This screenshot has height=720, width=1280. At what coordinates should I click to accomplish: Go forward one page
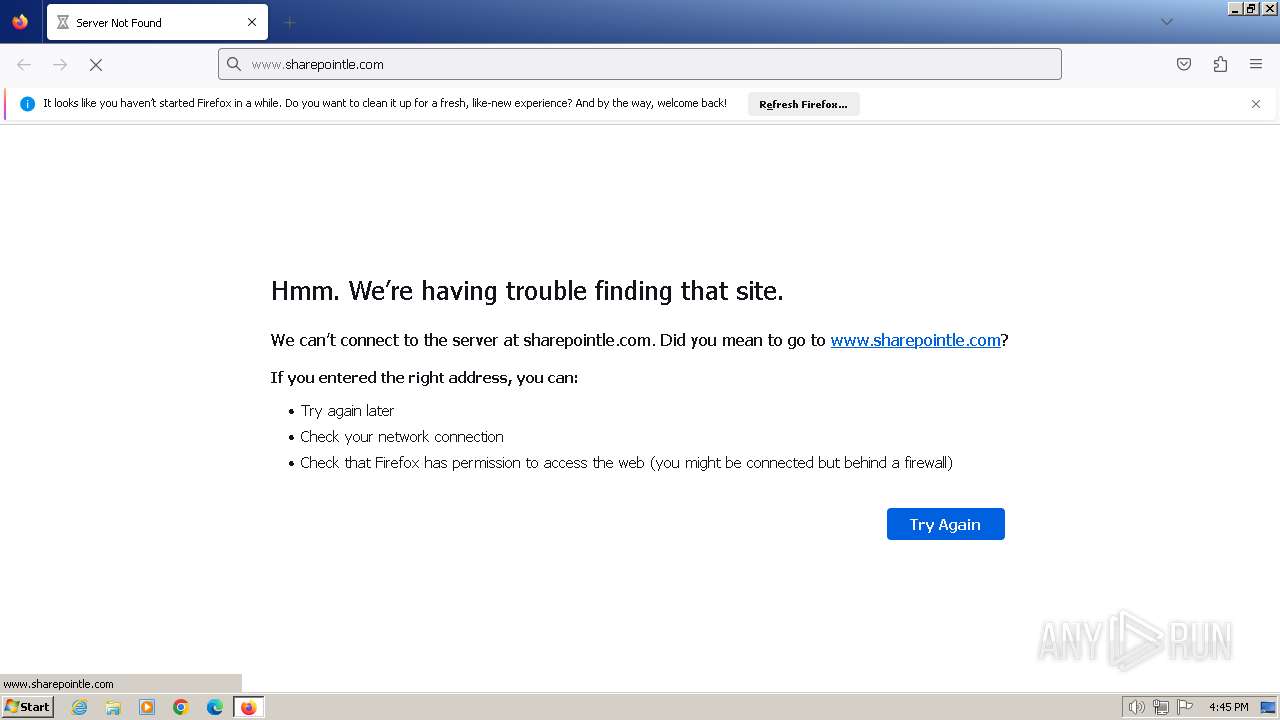[60, 64]
